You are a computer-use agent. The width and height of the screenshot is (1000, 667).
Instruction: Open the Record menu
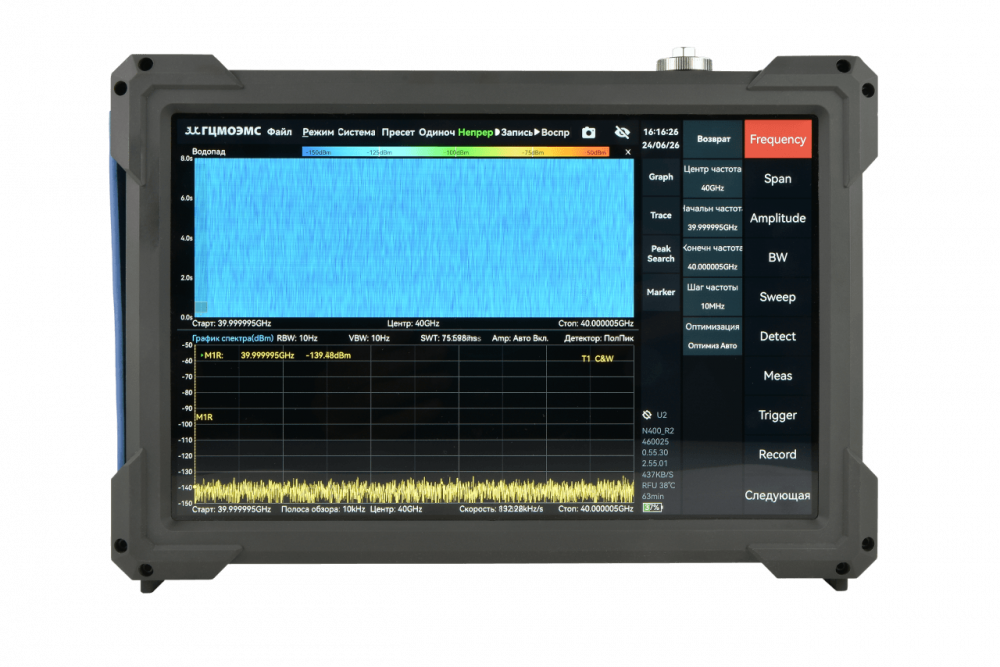[777, 455]
